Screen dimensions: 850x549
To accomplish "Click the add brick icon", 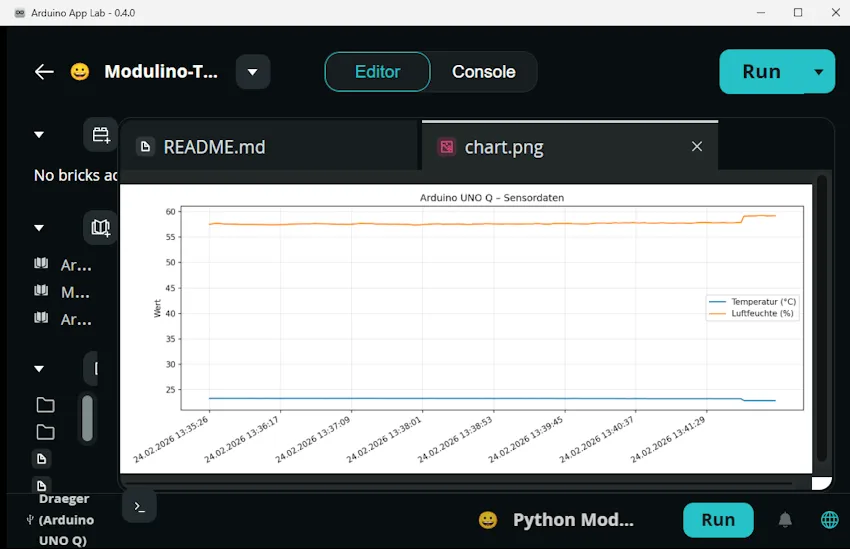I will [101, 135].
